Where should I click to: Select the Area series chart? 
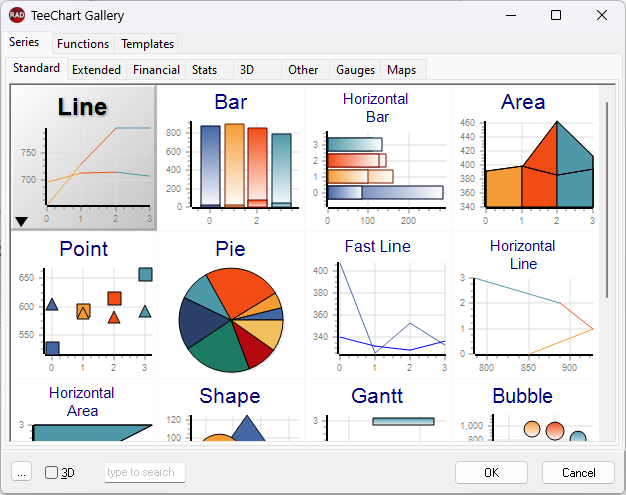coord(525,158)
